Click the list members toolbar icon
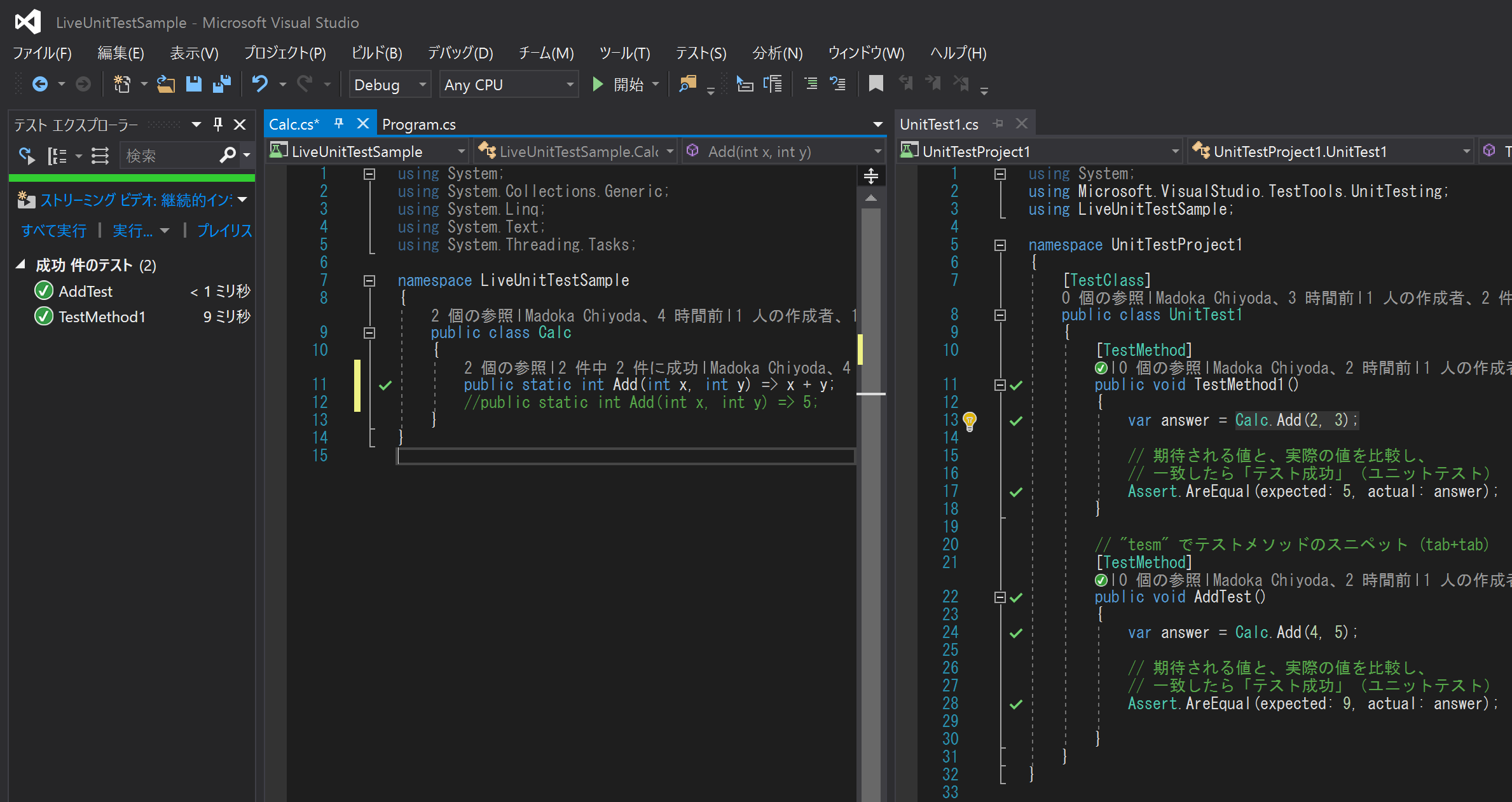 (x=745, y=84)
